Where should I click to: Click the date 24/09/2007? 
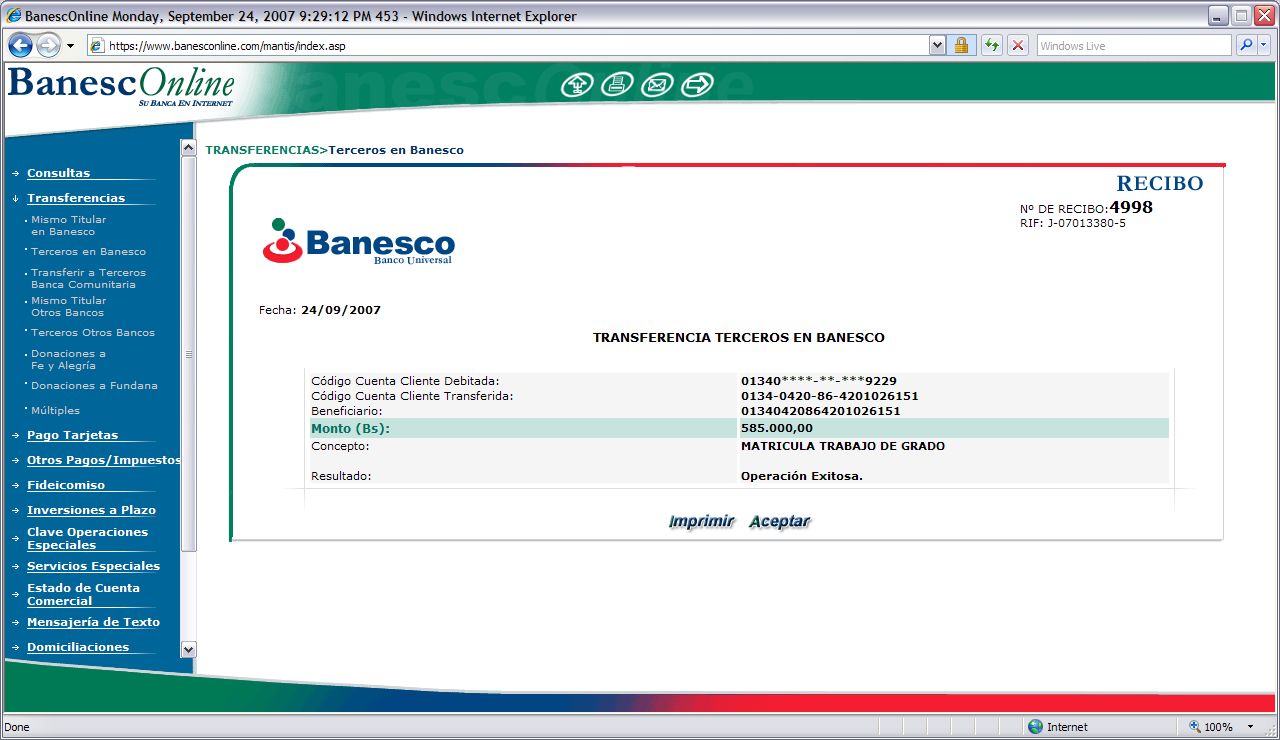pyautogui.click(x=341, y=310)
